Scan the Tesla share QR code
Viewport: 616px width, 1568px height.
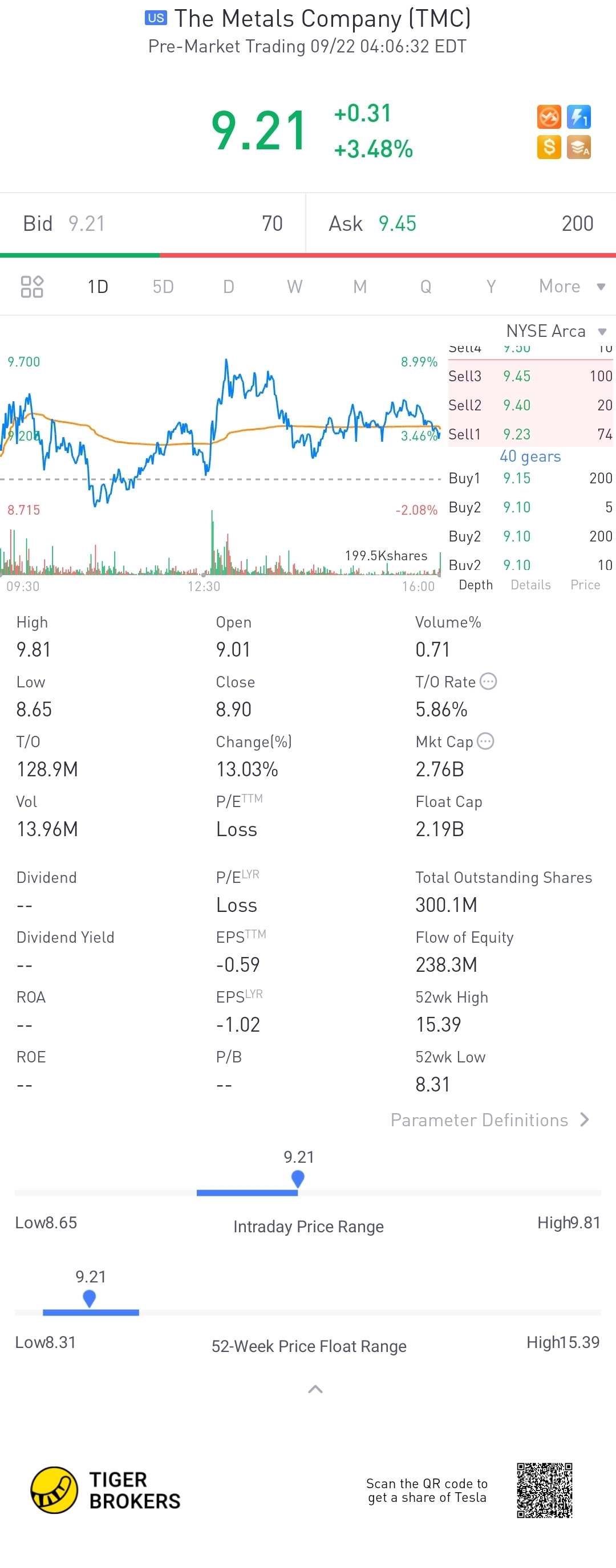(544, 1489)
